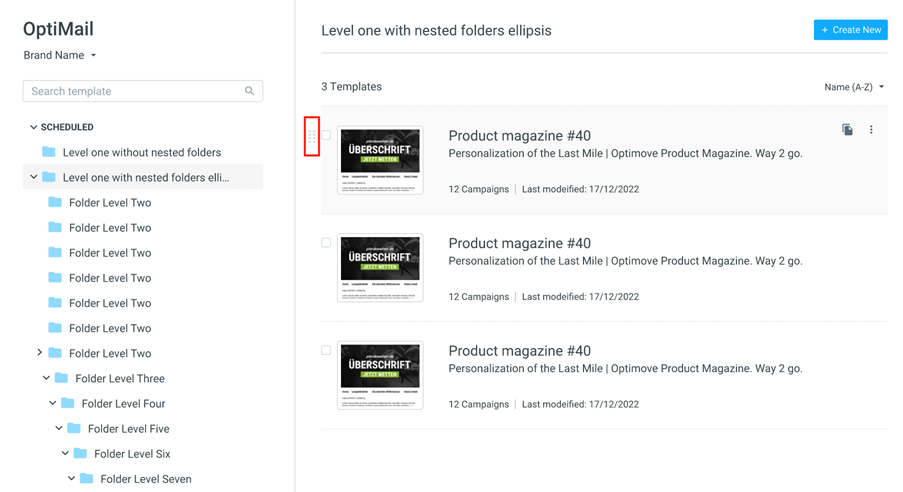Click the Search template input field
The height and width of the screenshot is (492, 903).
click(143, 91)
